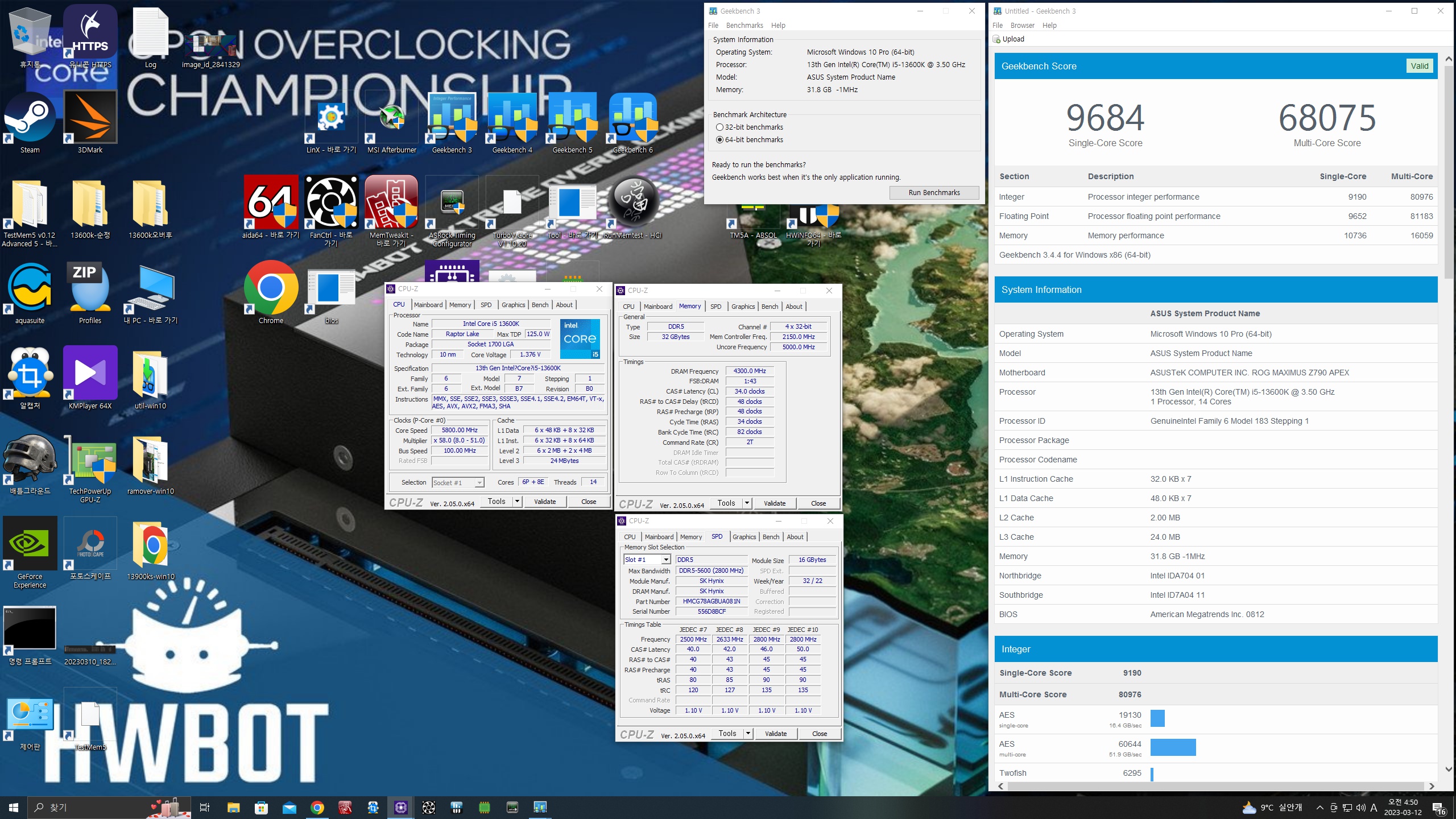Switch to Graphics tab in CPU-Z SPD window
Screen dimensions: 1456x819
[744, 537]
